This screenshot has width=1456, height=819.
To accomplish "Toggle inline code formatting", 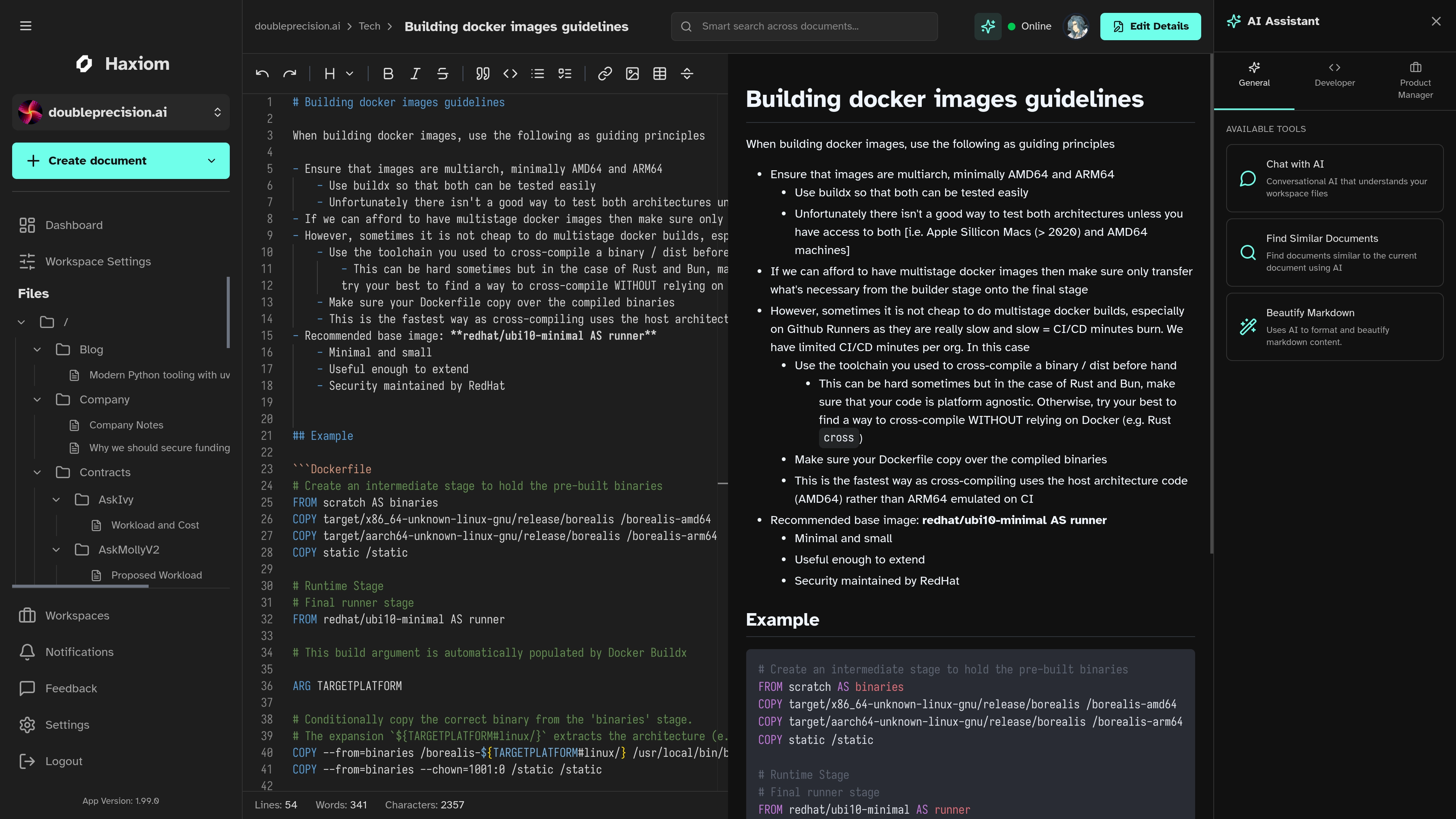I will point(510,74).
